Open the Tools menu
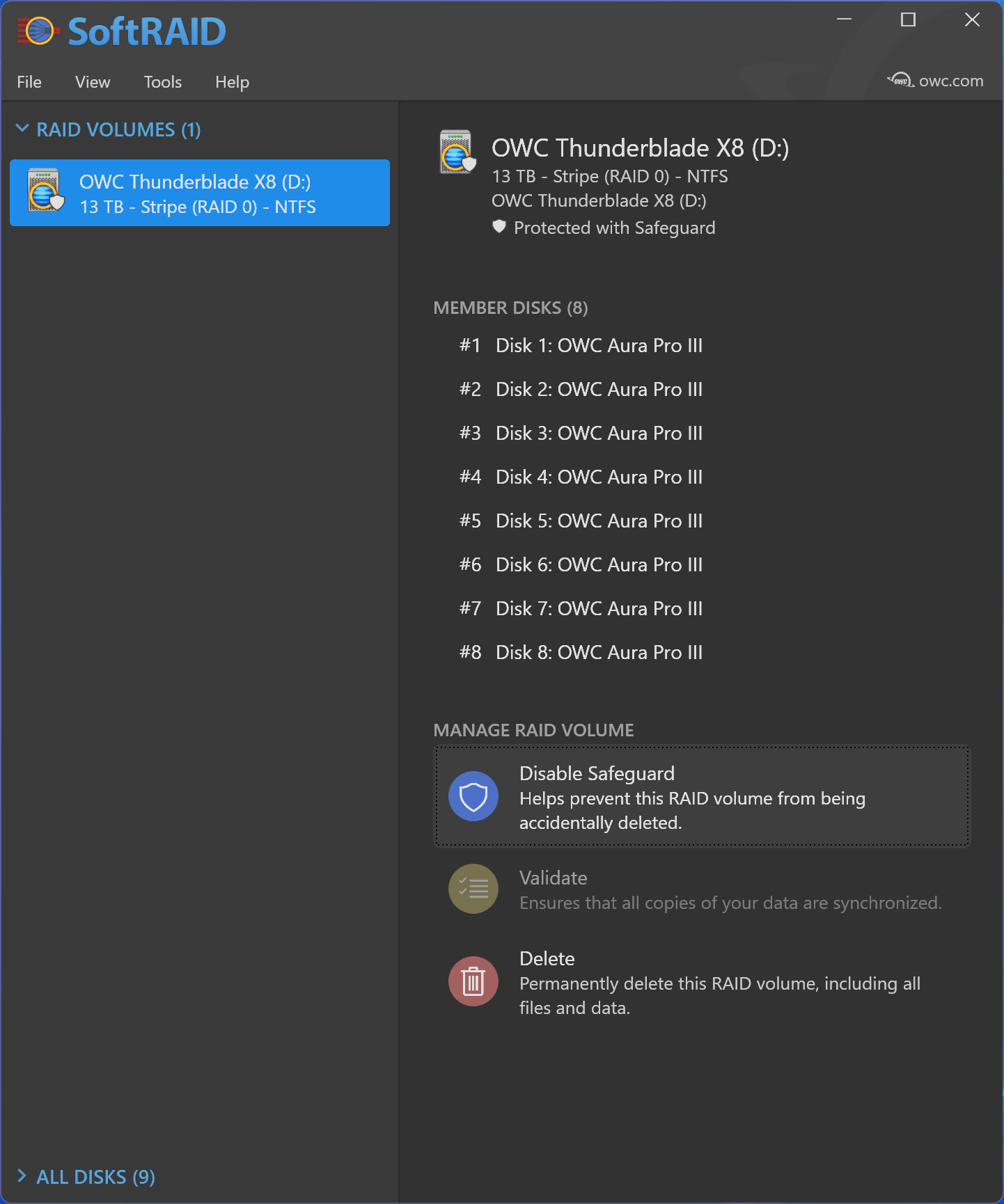 click(x=163, y=82)
